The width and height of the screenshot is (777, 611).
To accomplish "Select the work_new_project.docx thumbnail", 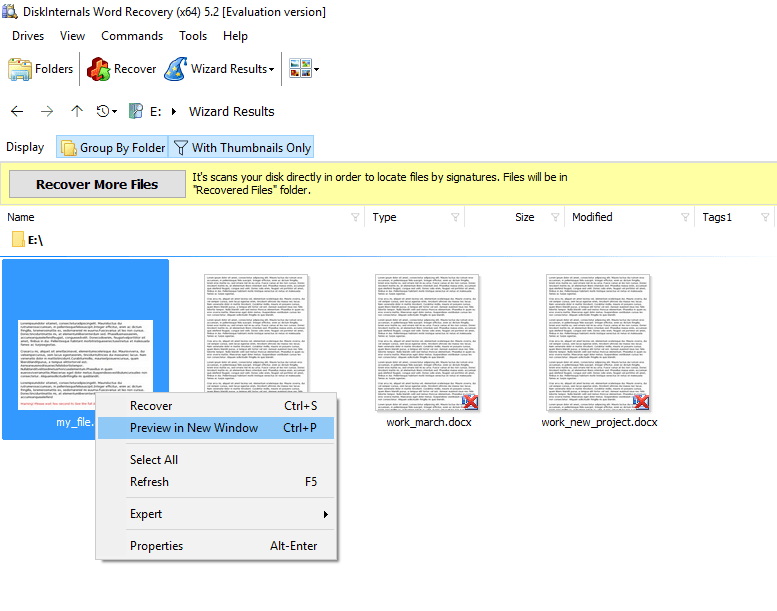I will [x=598, y=341].
